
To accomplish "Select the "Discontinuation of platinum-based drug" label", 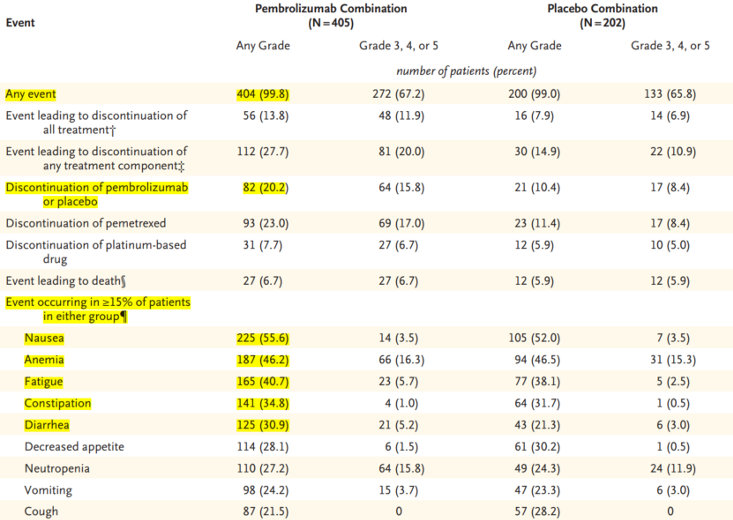I will pos(95,251).
